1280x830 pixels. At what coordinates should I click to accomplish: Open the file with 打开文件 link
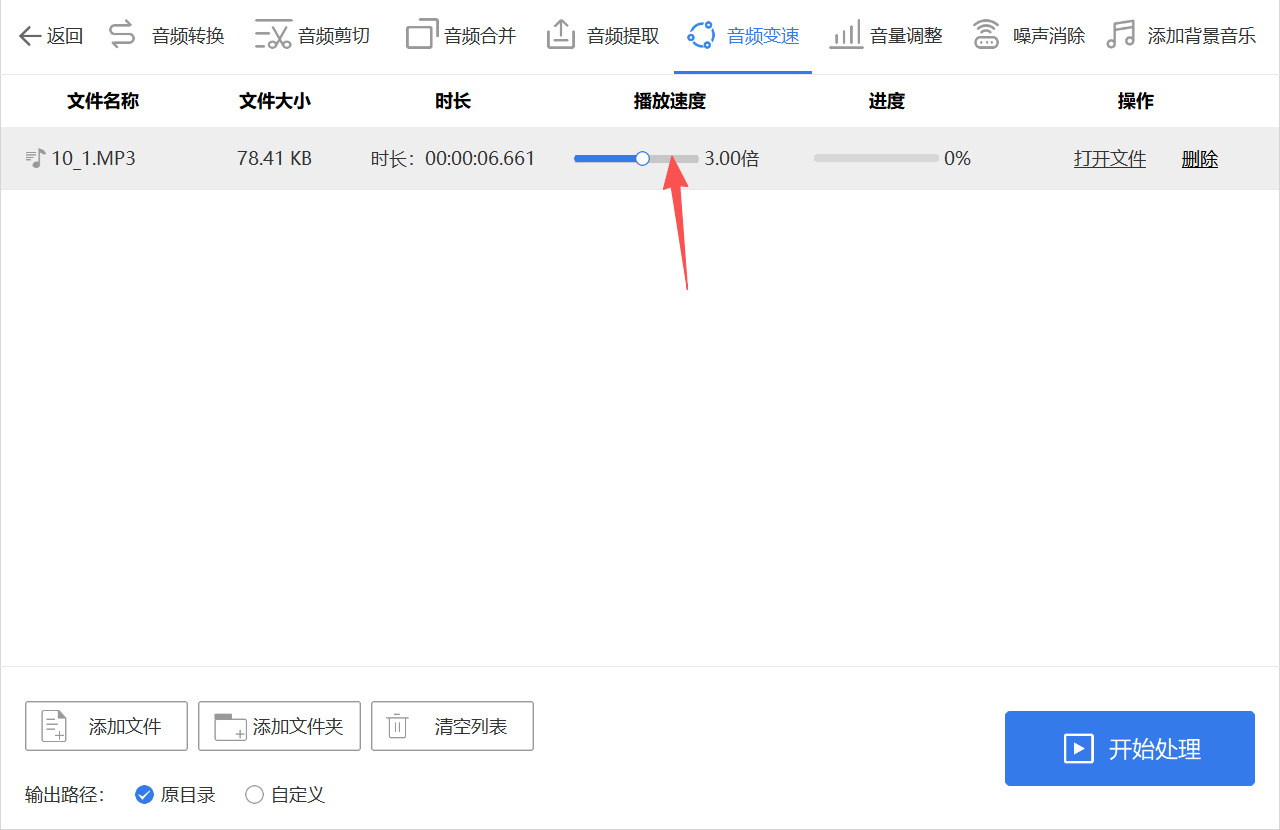point(1110,157)
